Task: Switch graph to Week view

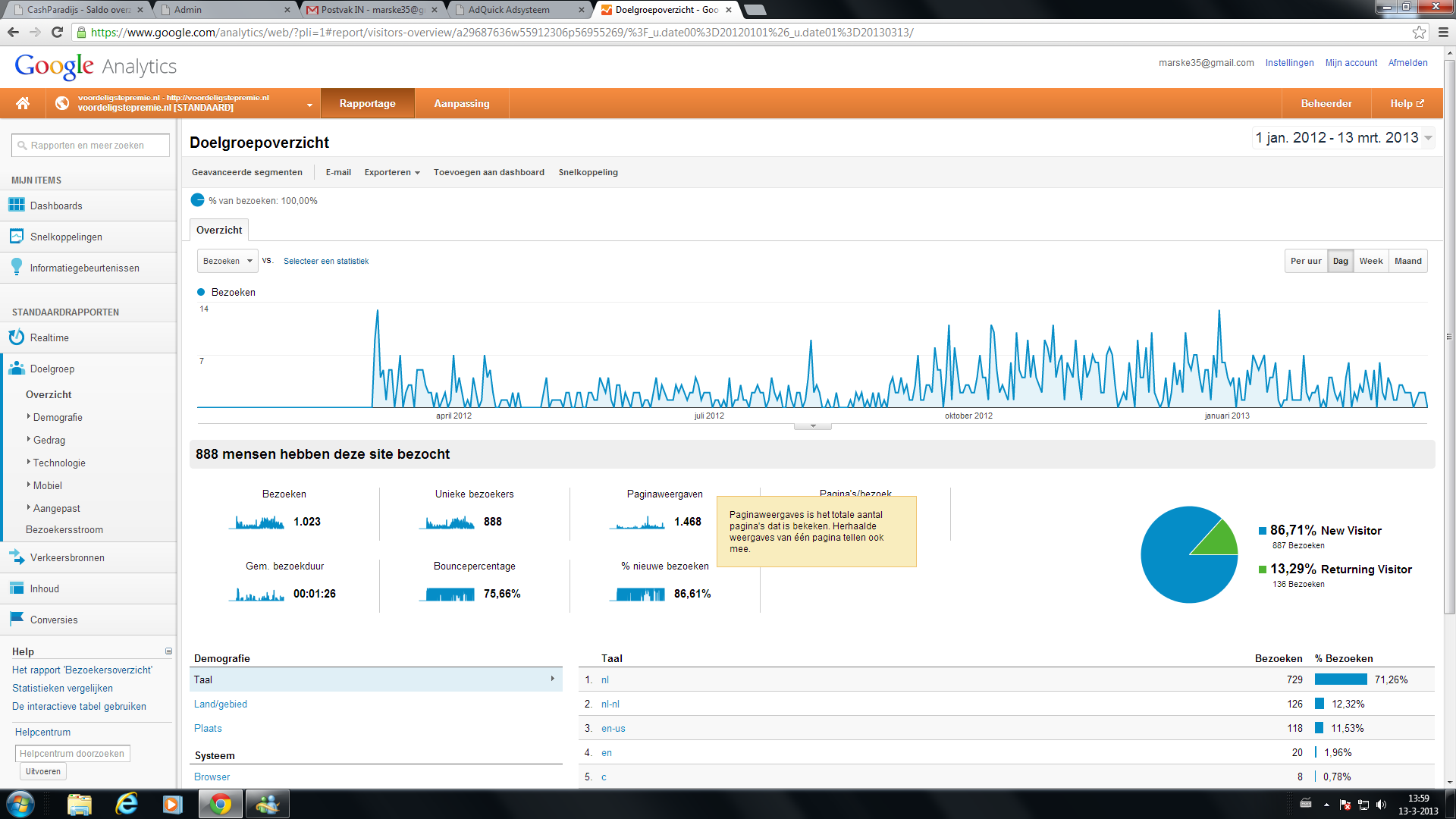Action: (x=1371, y=261)
